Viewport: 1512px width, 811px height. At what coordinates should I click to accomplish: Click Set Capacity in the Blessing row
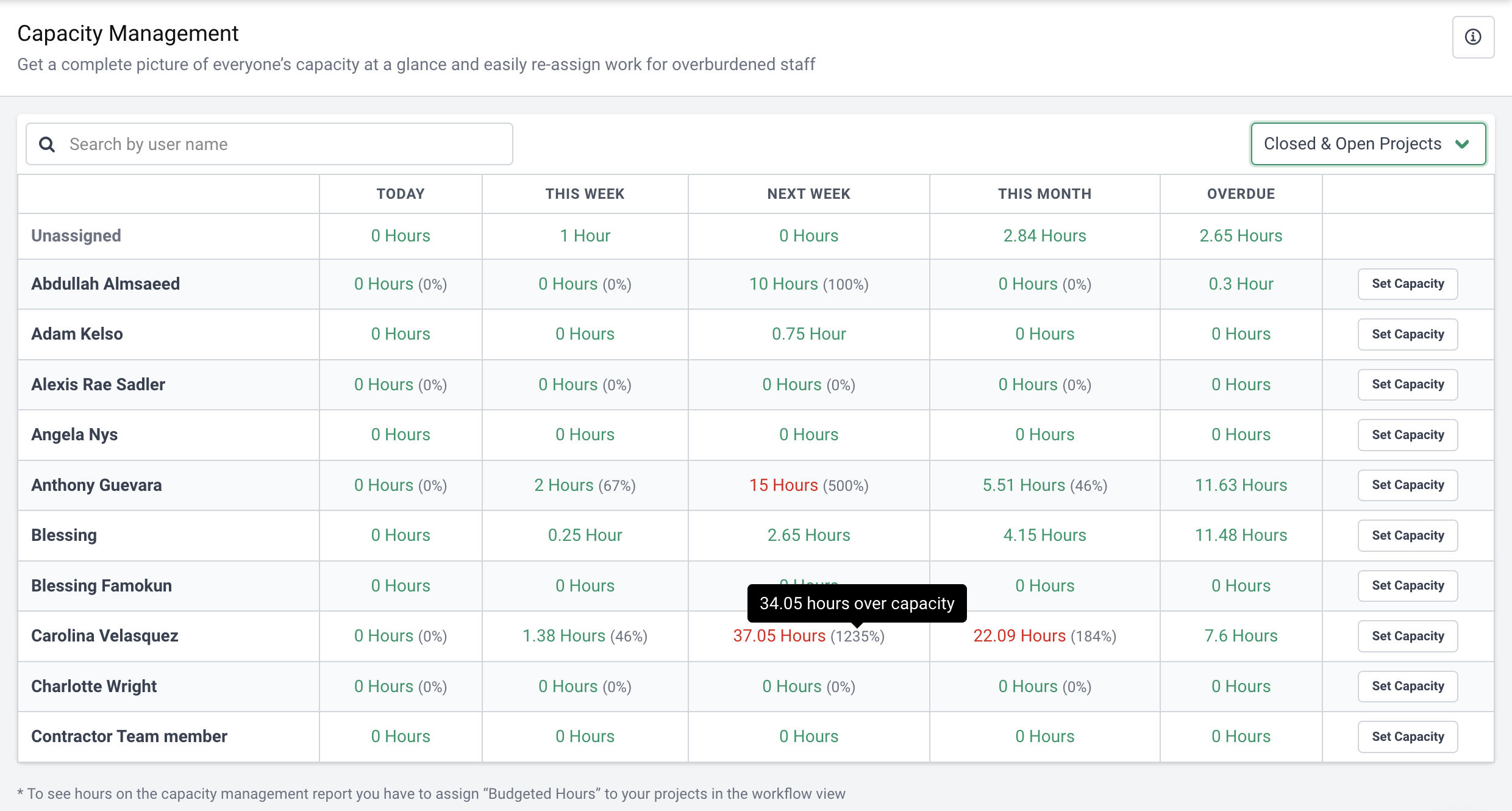click(x=1408, y=535)
